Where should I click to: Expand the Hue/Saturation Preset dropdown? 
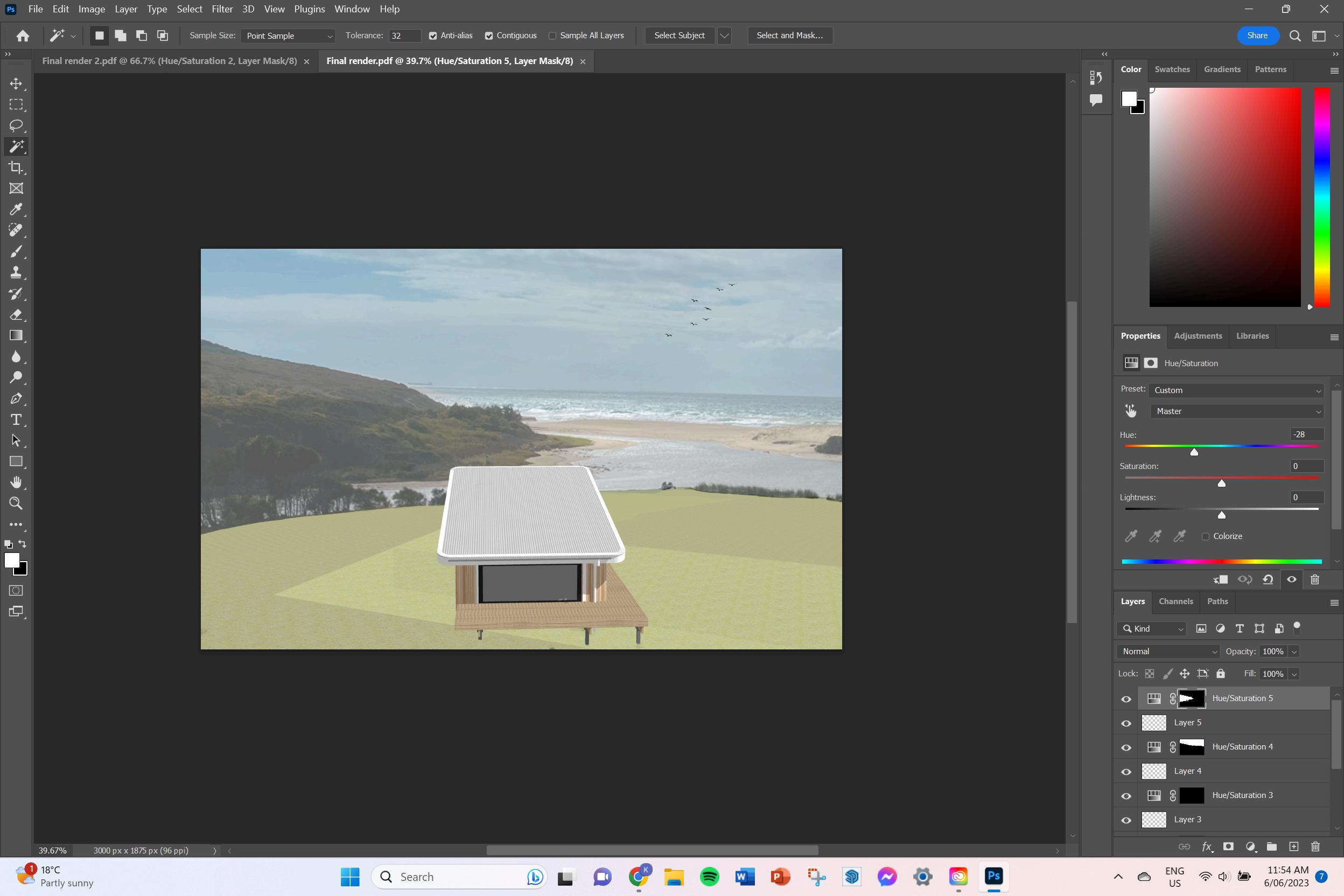(1236, 390)
